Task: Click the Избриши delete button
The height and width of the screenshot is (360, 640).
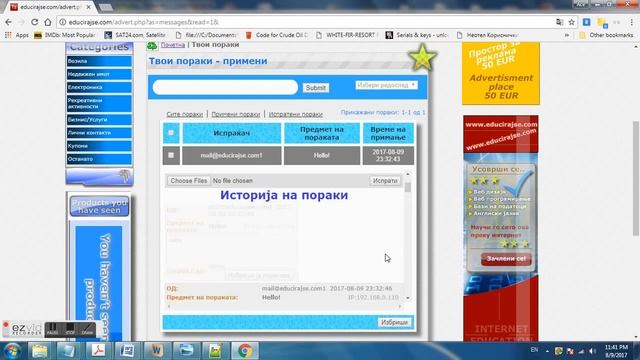Action: (394, 322)
